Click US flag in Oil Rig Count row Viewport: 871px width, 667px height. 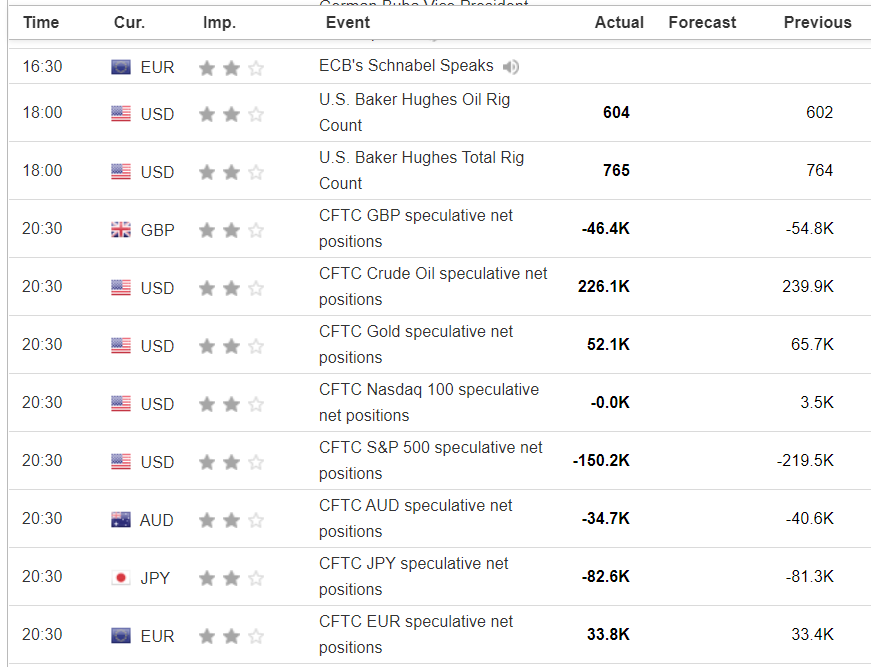[x=121, y=114]
